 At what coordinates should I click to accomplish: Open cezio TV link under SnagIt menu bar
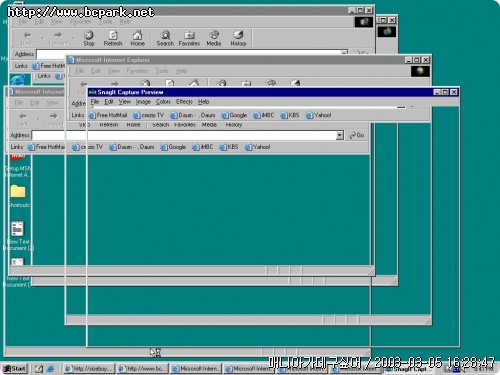149,115
